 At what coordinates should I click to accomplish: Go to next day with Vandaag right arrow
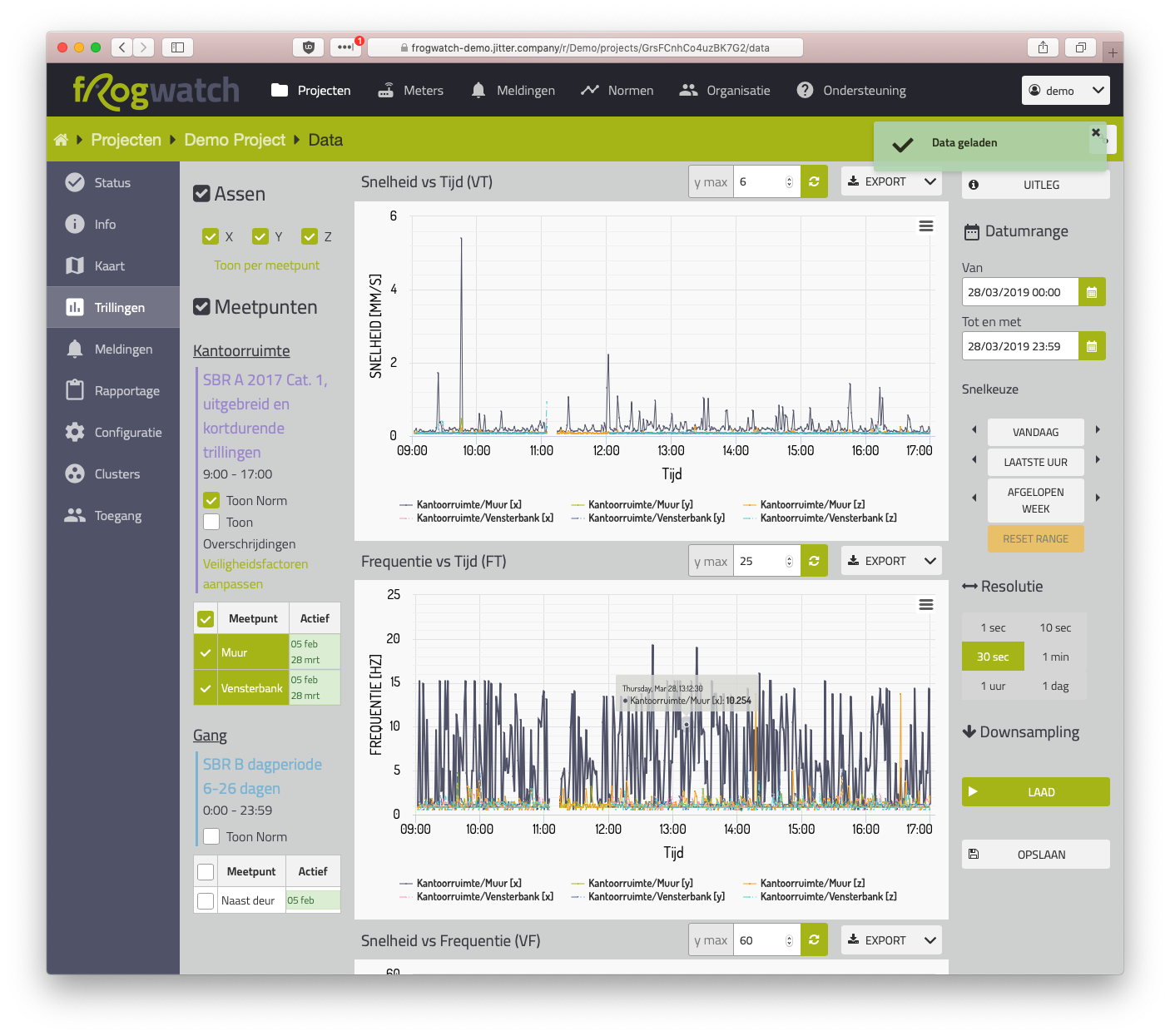[1098, 430]
